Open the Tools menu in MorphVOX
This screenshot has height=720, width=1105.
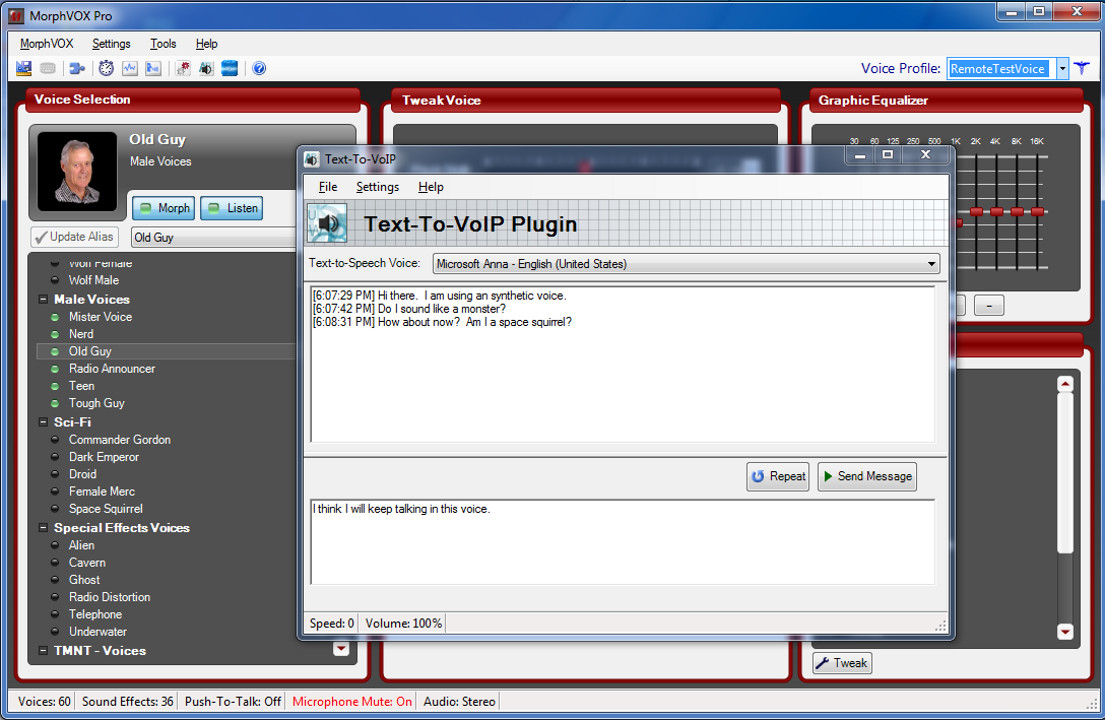(162, 43)
